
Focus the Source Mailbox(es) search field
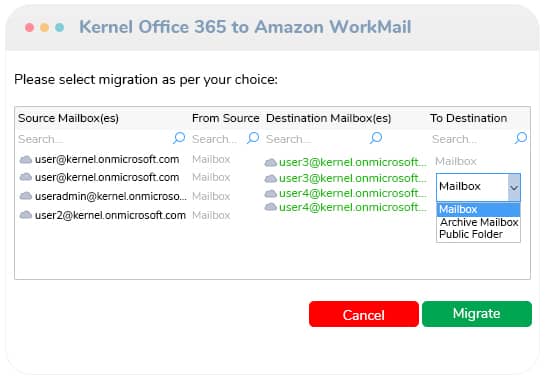pyautogui.click(x=95, y=139)
